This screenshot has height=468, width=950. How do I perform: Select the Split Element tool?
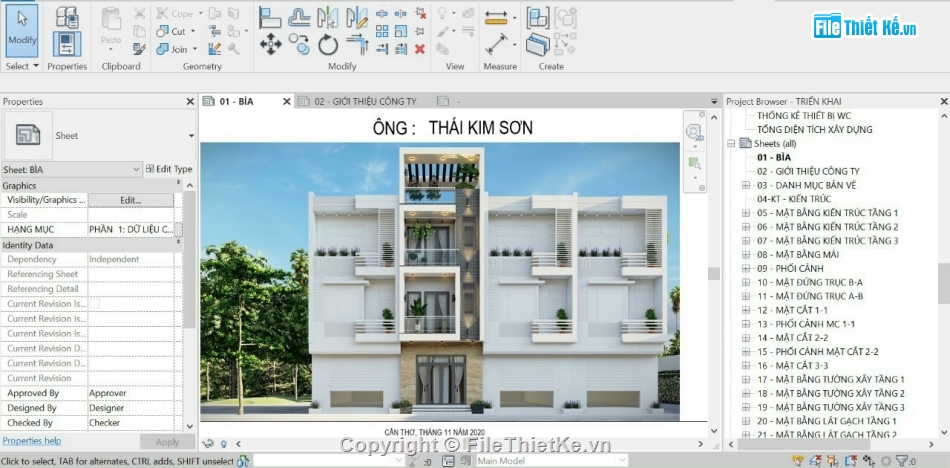click(x=382, y=13)
